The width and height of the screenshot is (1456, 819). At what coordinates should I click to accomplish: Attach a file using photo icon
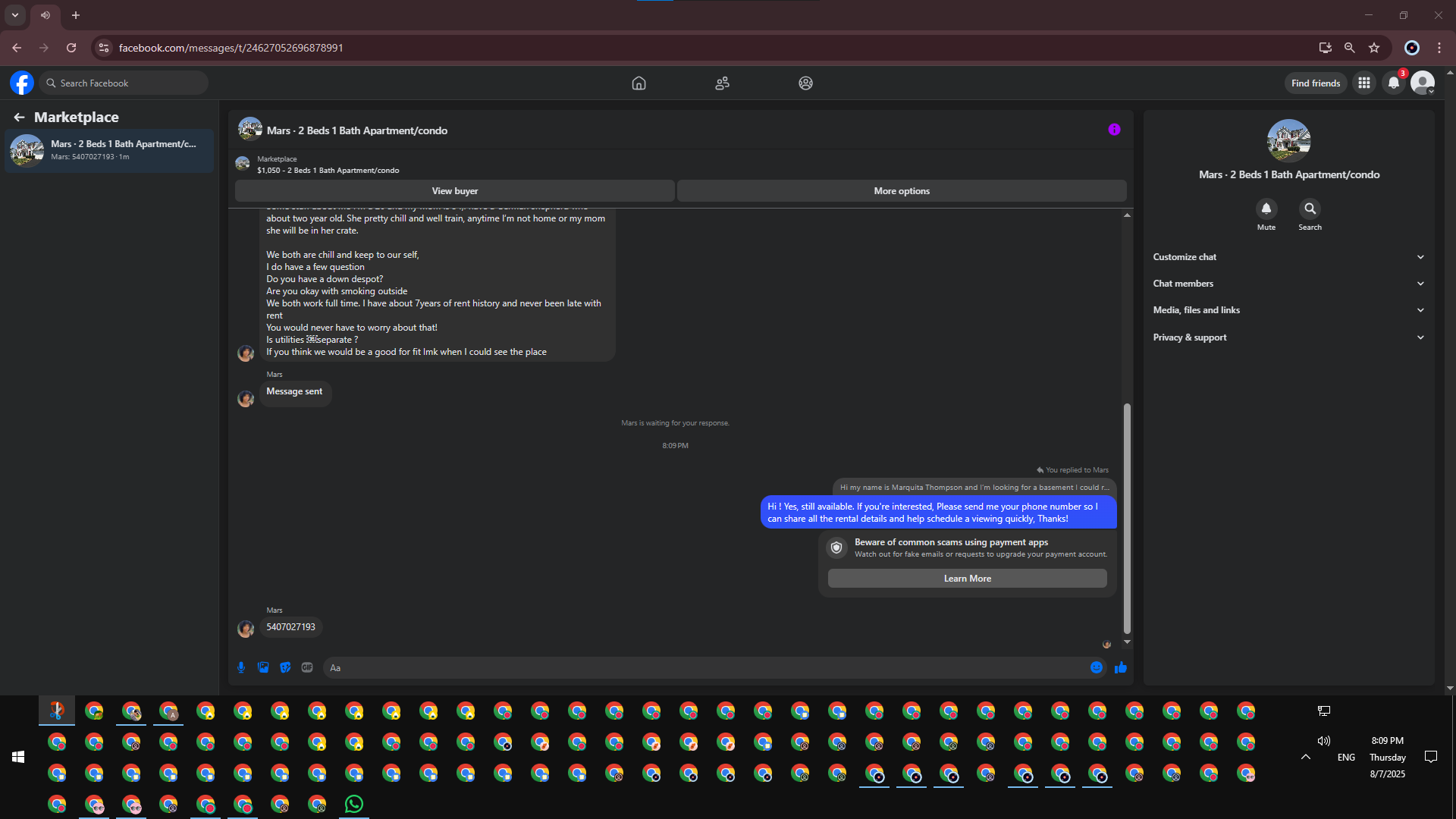[x=263, y=667]
